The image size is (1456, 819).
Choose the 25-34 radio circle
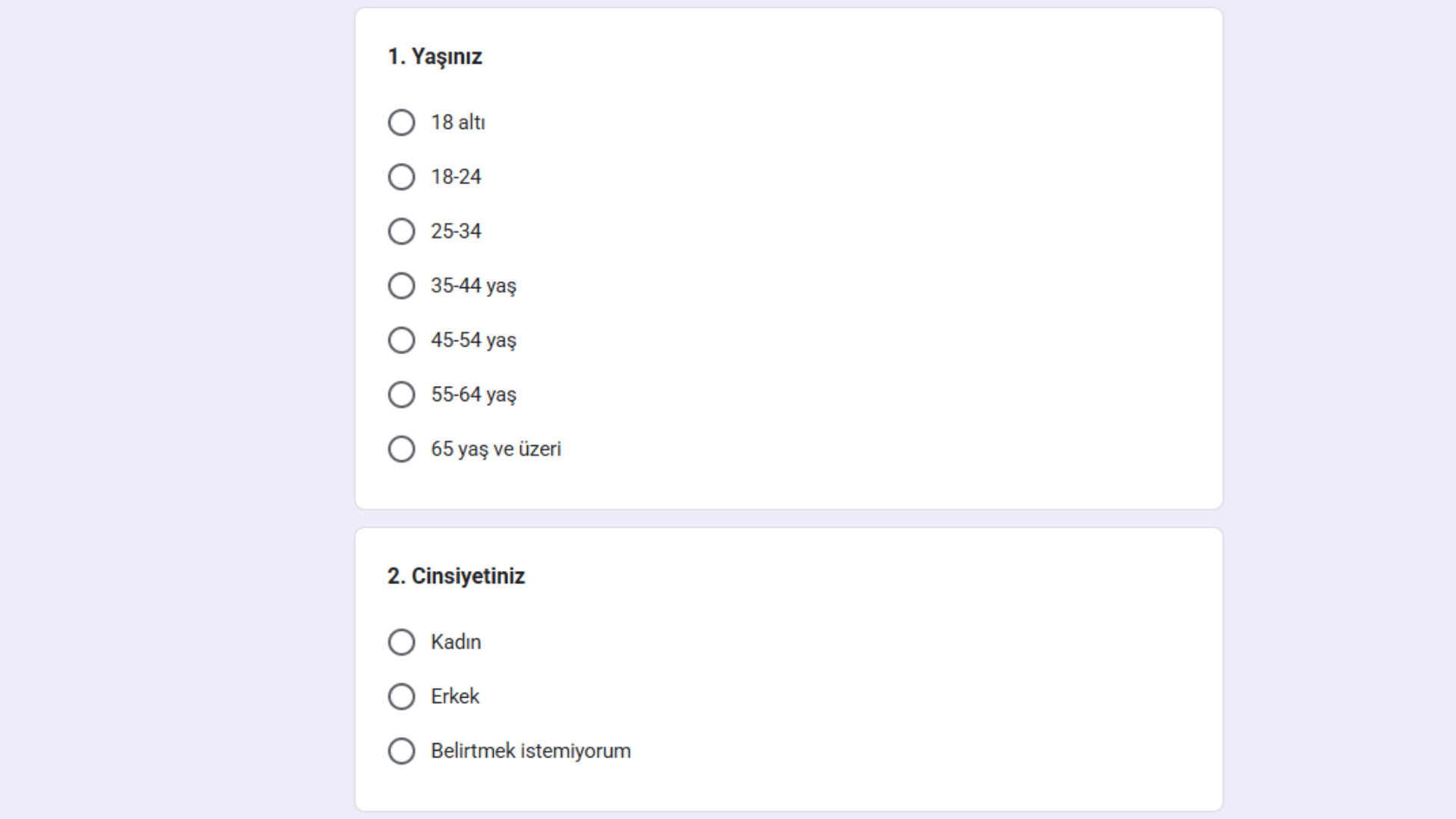pyautogui.click(x=401, y=231)
